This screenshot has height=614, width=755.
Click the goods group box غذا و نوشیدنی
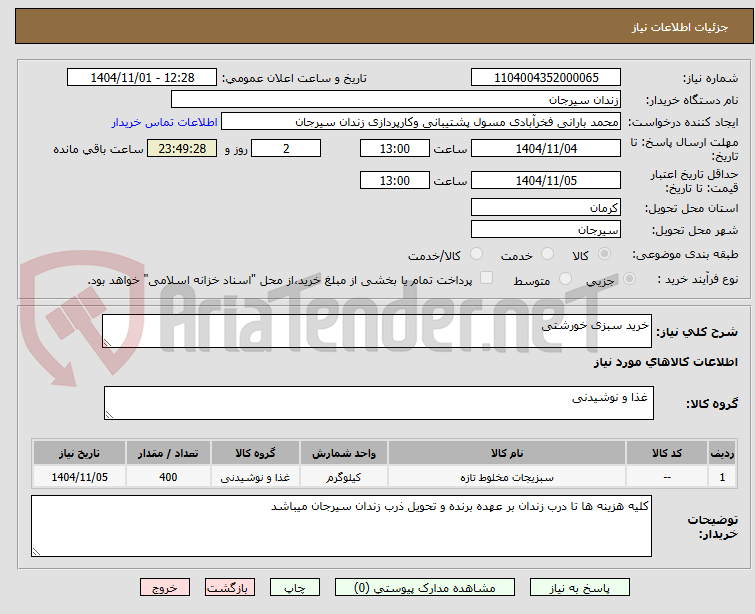[378, 403]
